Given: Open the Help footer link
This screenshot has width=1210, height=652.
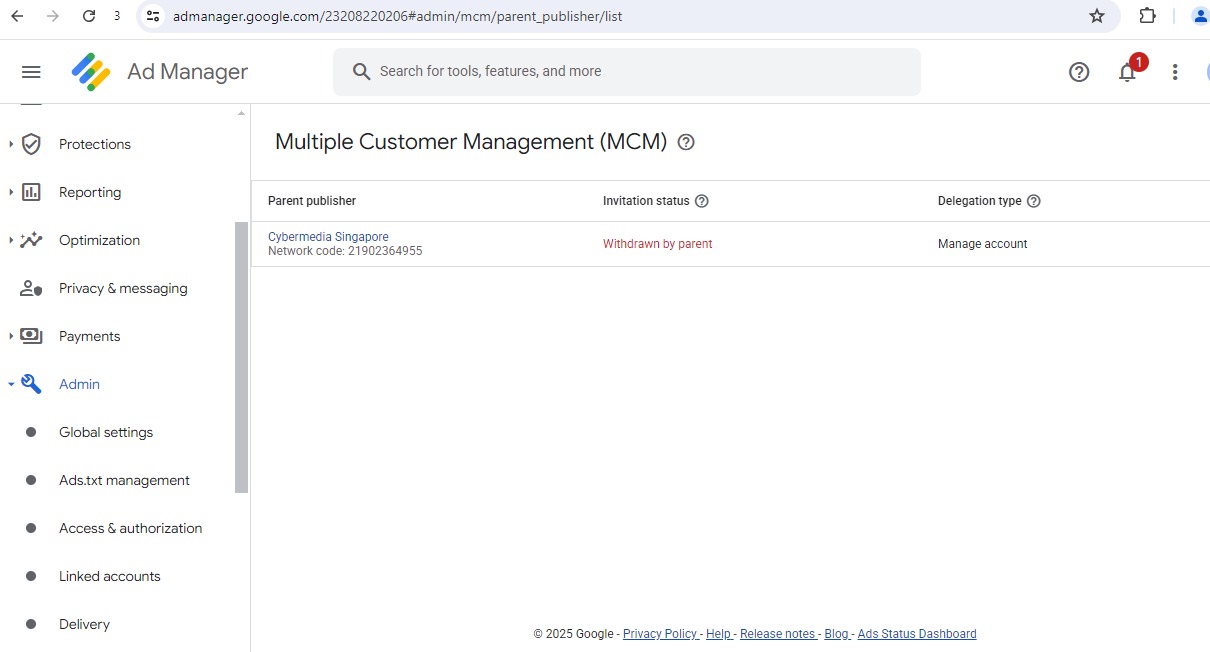Looking at the screenshot, I should point(718,634).
